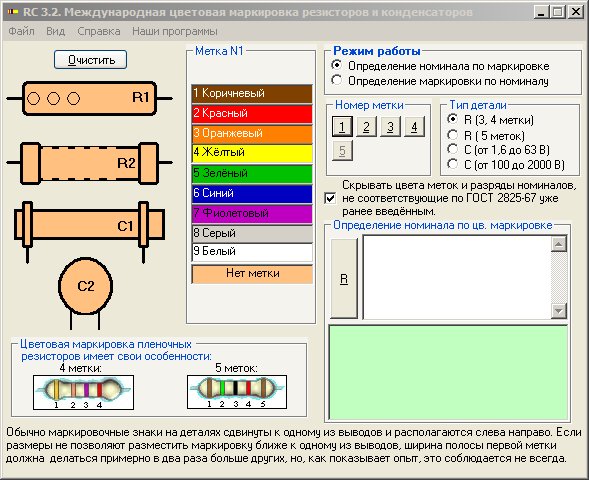The height and width of the screenshot is (480, 589).
Task: Click the first circle mark on R1
Action: click(x=33, y=98)
